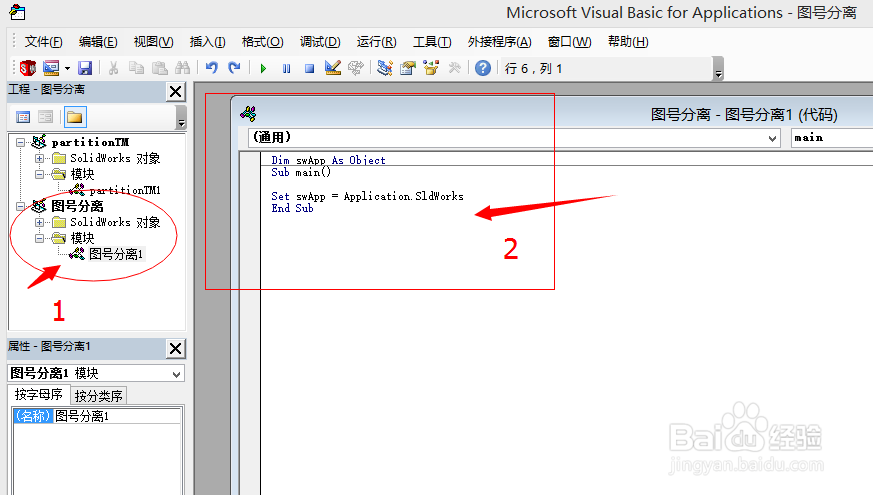Open the 外接程序(A) menu
Screen dimensions: 873x495
499,42
